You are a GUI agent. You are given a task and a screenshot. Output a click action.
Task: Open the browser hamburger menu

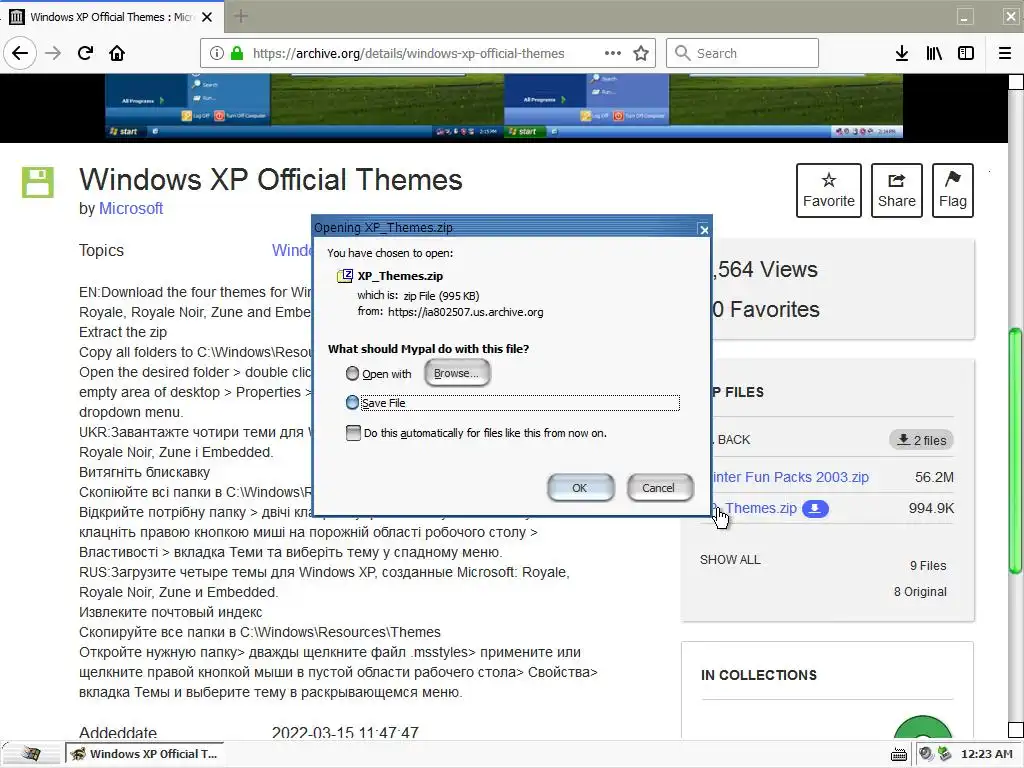pyautogui.click(x=1005, y=53)
